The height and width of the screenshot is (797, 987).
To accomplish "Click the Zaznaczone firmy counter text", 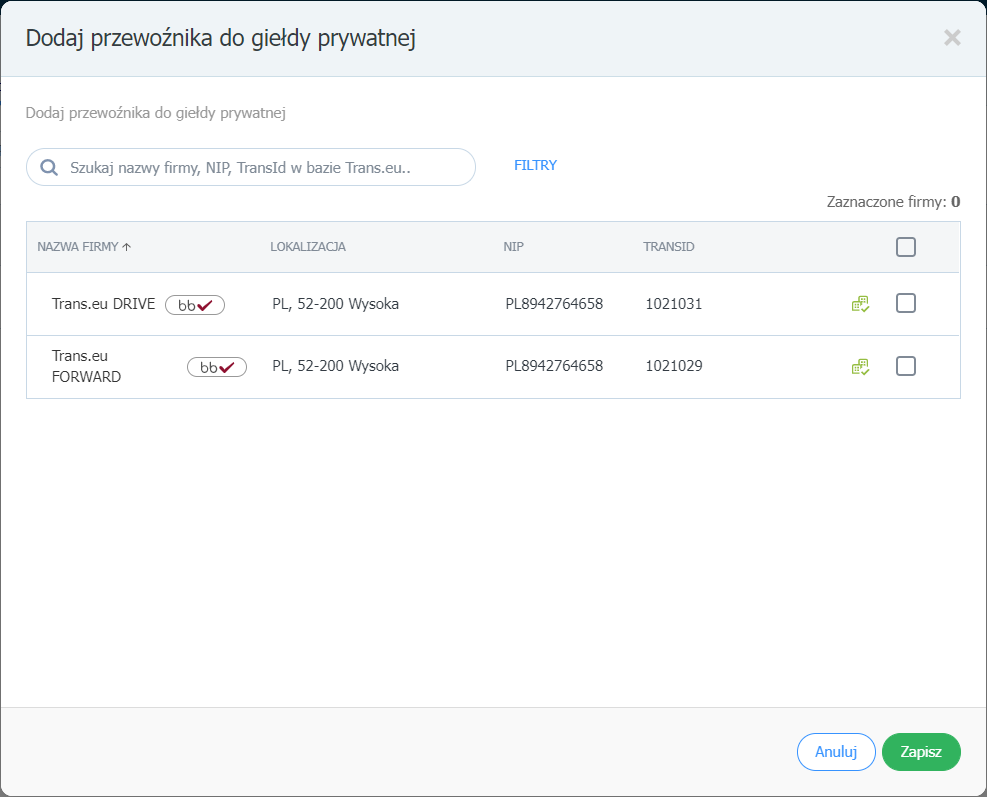I will pos(893,202).
